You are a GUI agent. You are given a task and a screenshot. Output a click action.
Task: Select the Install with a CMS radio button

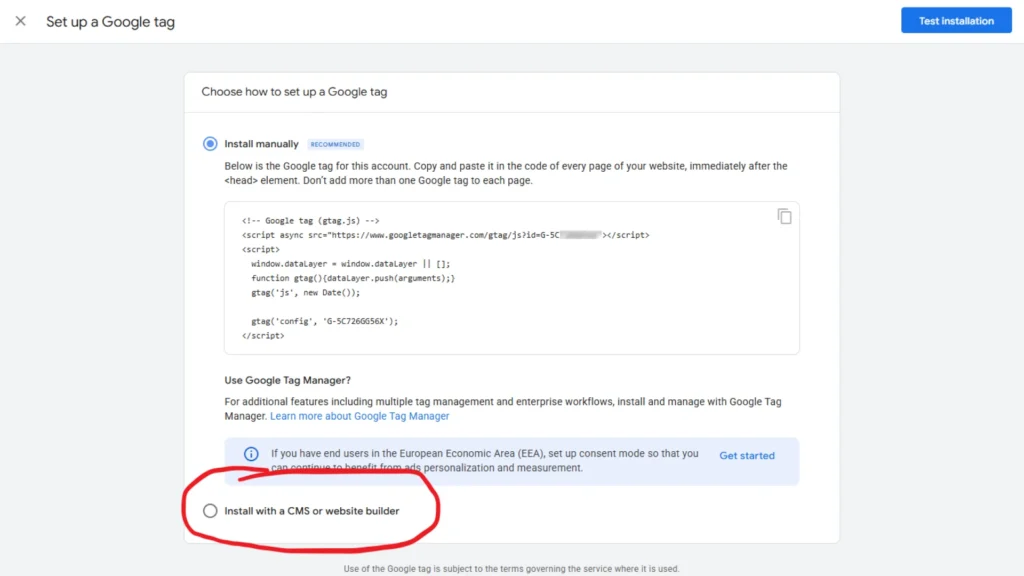[x=210, y=510]
